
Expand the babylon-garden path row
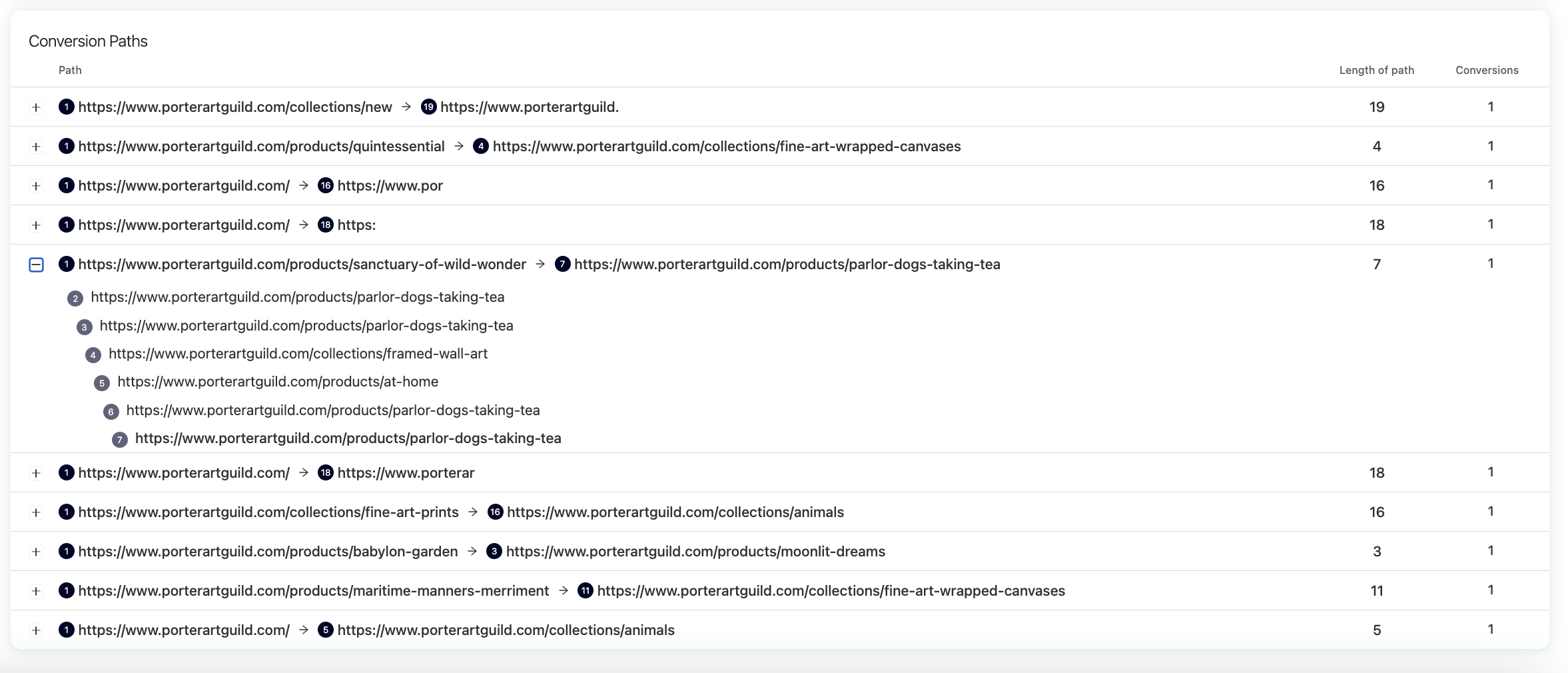coord(36,552)
